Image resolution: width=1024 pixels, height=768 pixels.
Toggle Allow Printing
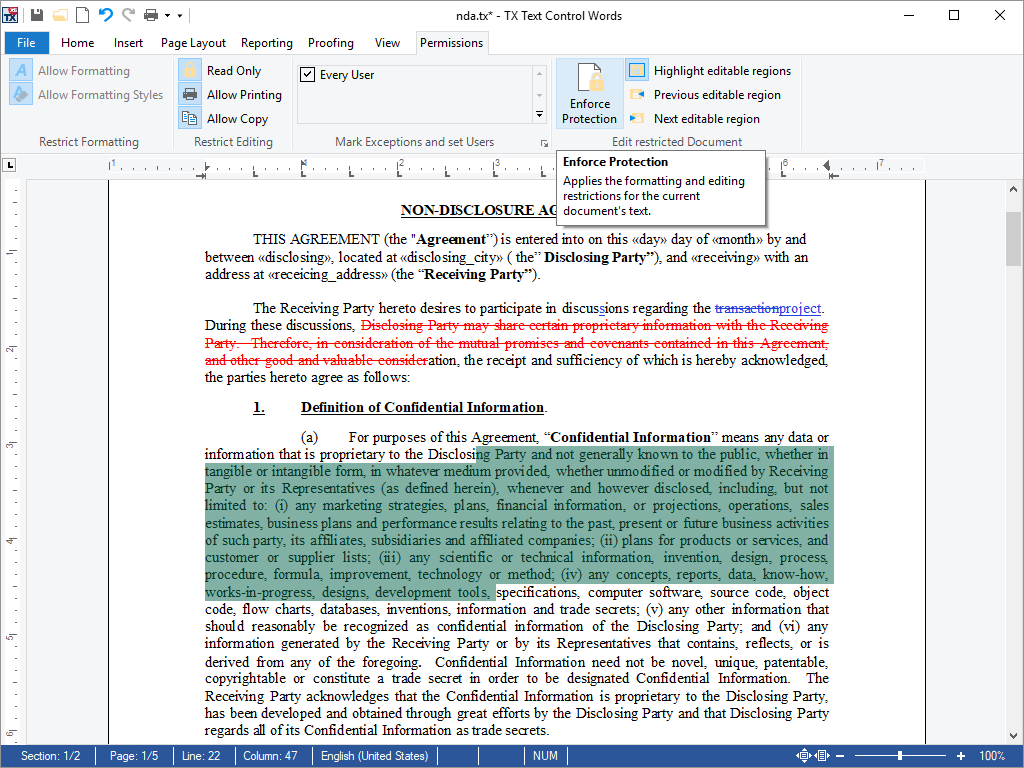pos(231,95)
